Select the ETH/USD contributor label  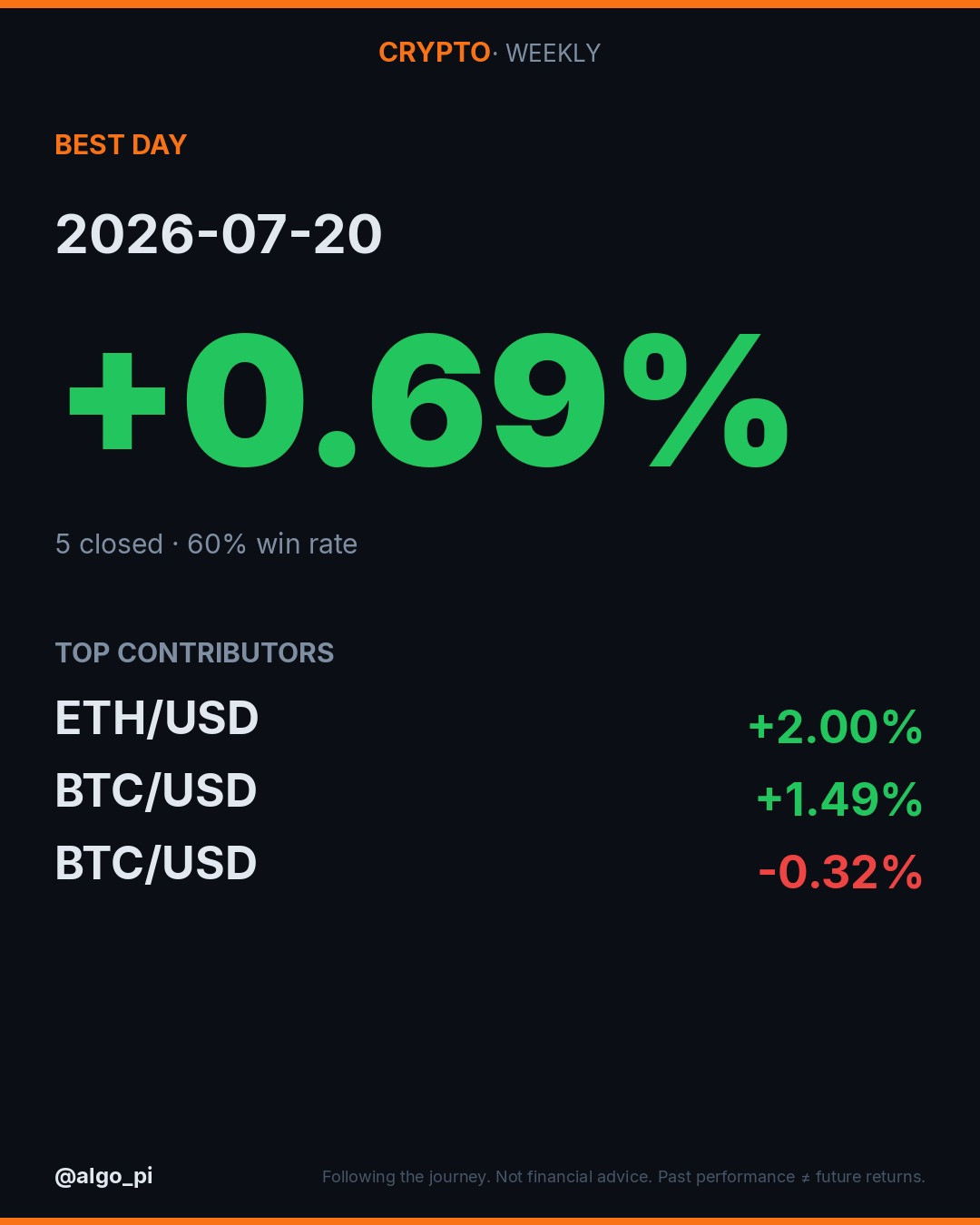tap(157, 718)
